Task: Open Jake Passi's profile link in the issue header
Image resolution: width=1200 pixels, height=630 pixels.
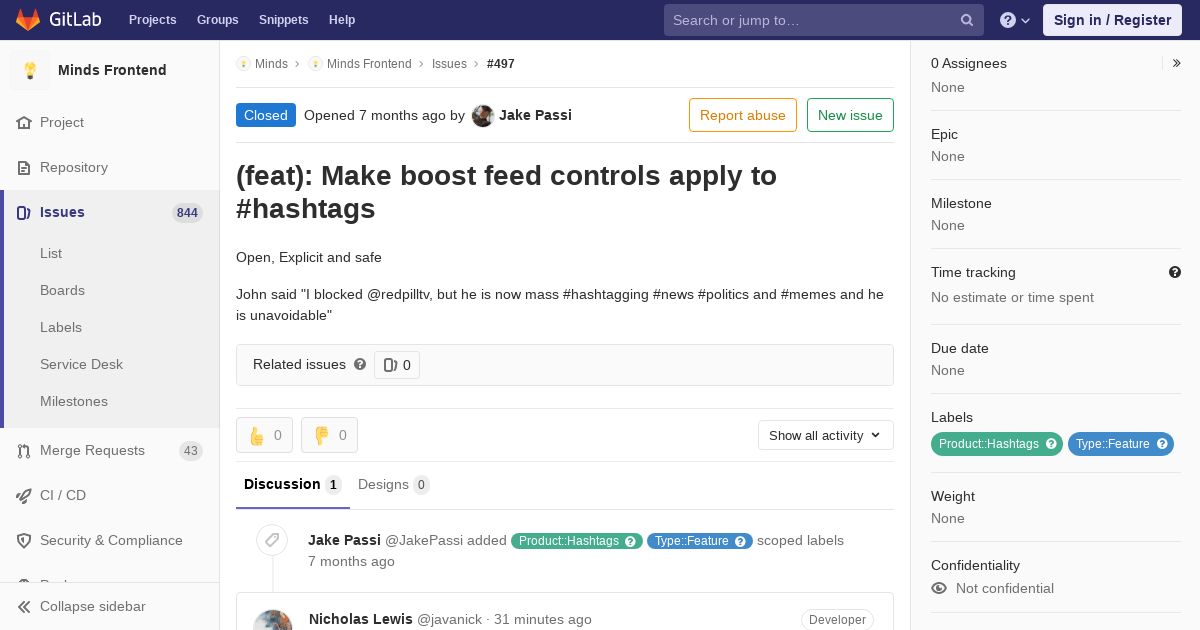Action: pos(535,115)
